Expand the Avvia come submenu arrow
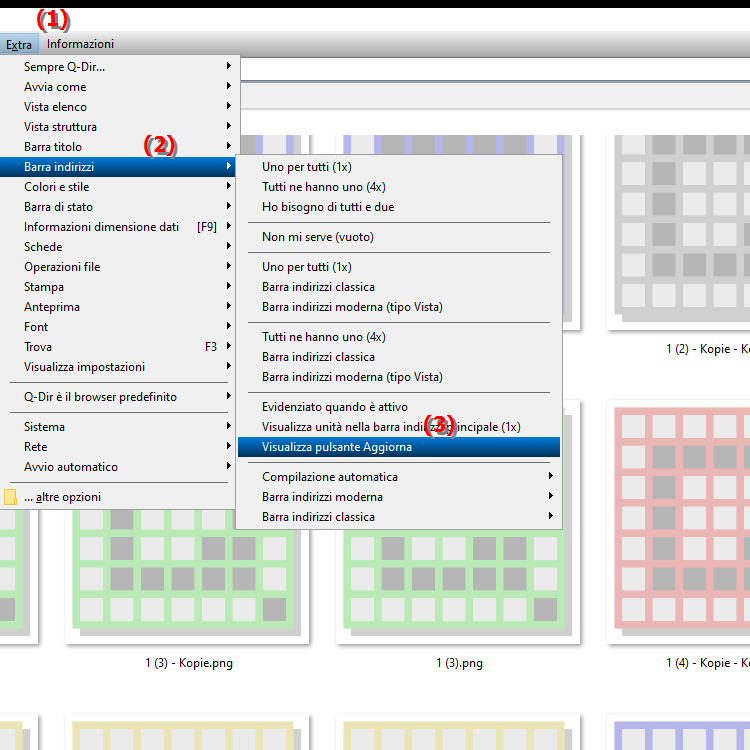The height and width of the screenshot is (750, 750). [229, 86]
